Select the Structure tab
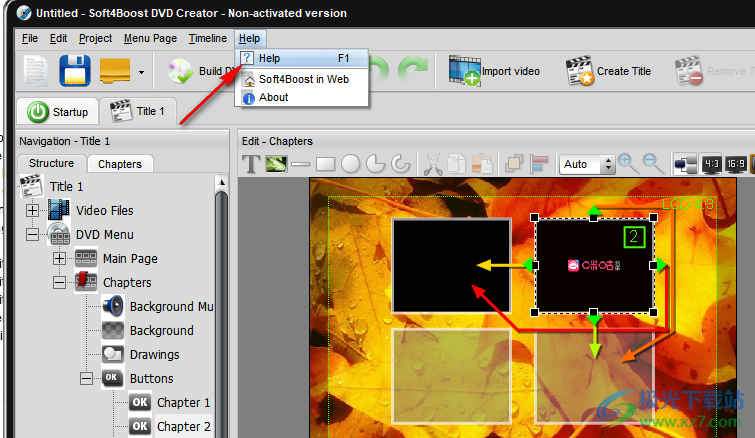The height and width of the screenshot is (438, 755). (x=52, y=163)
